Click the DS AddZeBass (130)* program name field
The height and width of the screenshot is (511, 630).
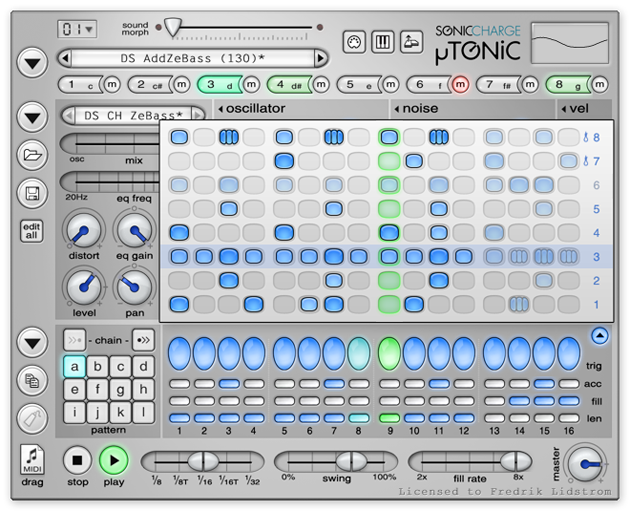tap(193, 58)
